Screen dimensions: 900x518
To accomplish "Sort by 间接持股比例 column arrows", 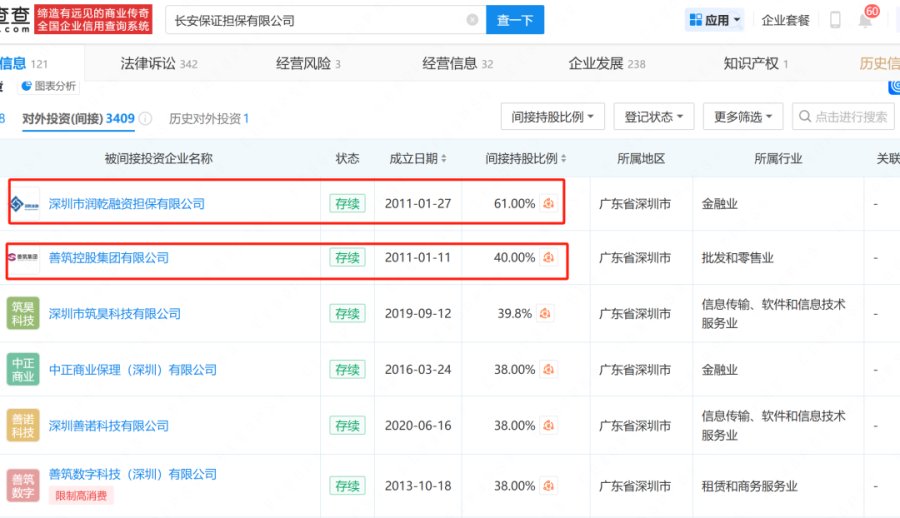I will point(563,159).
